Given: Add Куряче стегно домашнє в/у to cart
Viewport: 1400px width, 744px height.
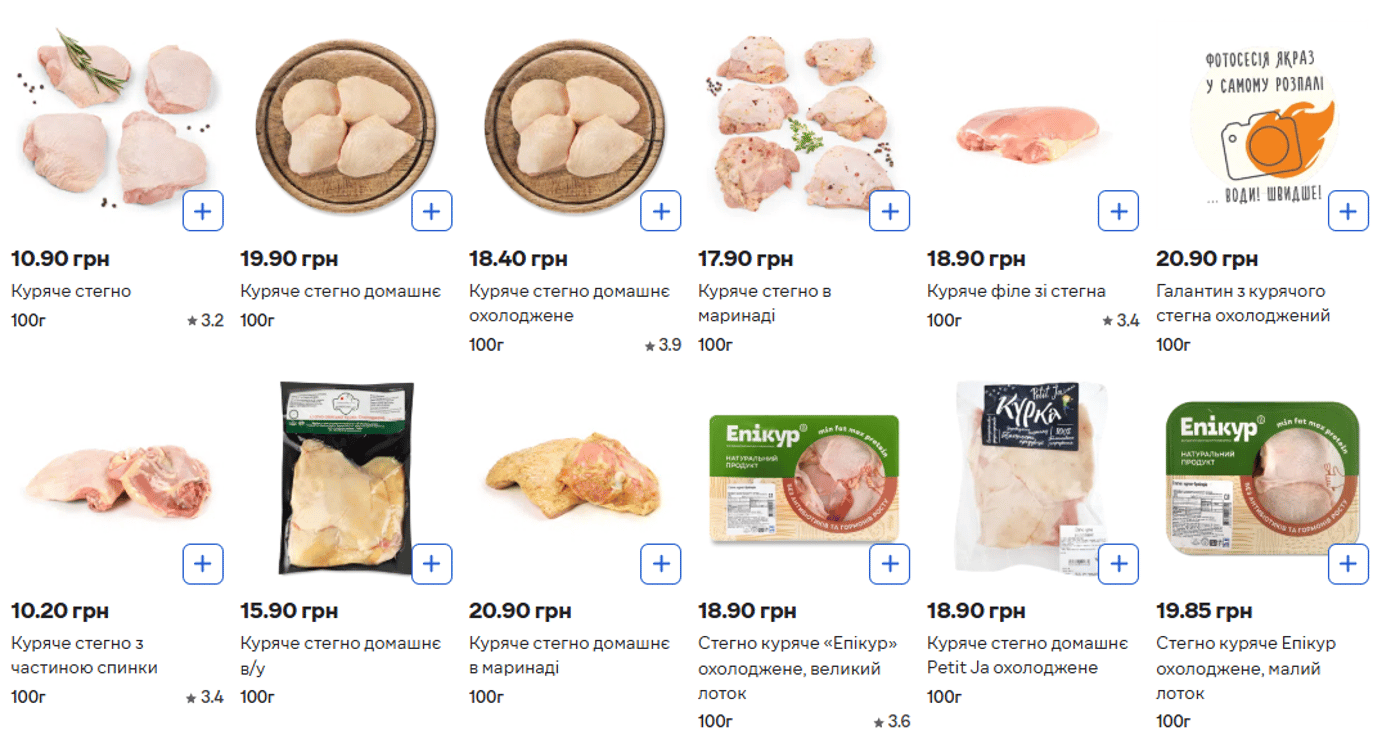Looking at the screenshot, I should tap(432, 564).
